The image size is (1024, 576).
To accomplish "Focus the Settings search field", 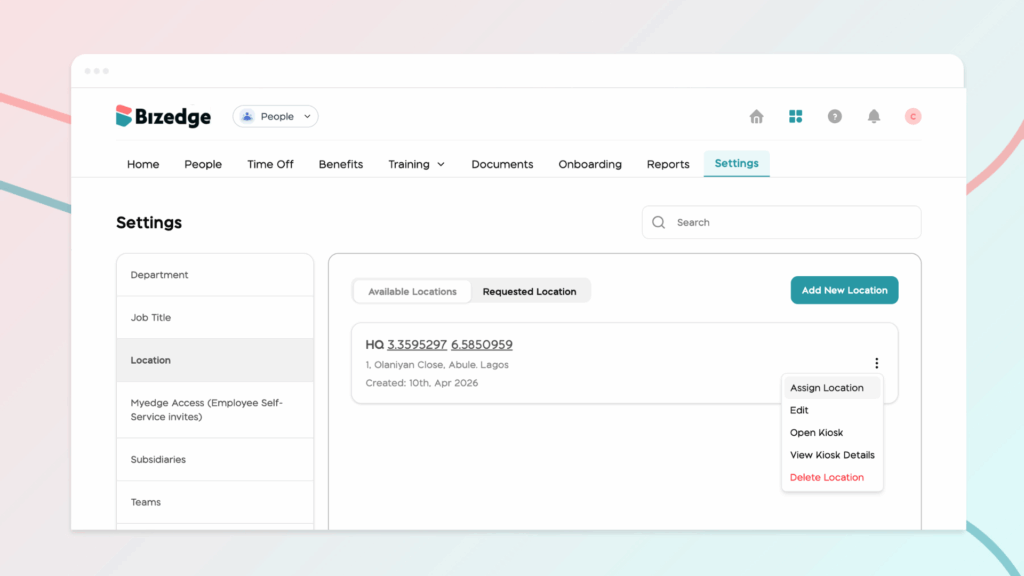I will click(x=782, y=223).
